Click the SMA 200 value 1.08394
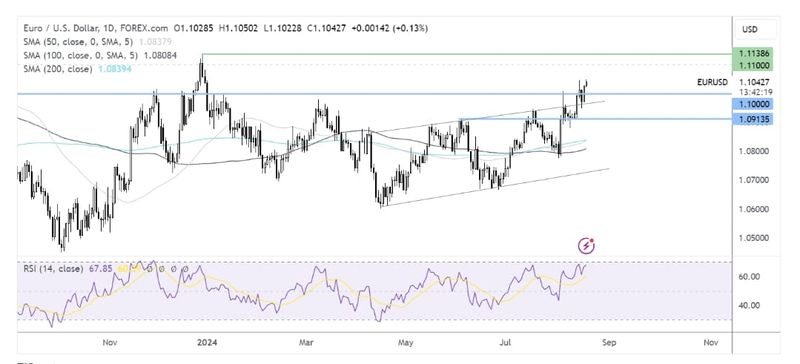This screenshot has height=364, width=800. [x=114, y=68]
